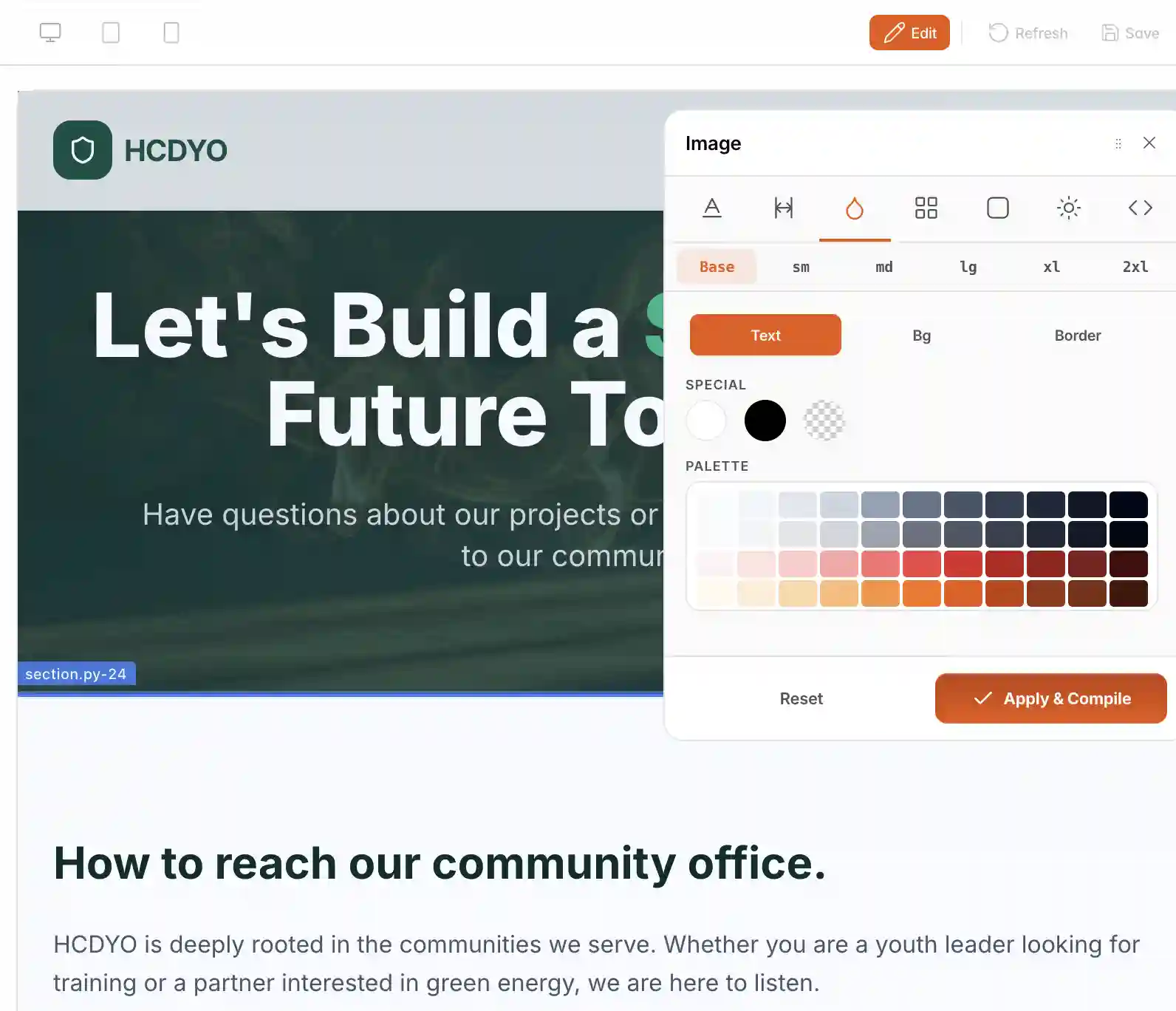Click the HCDYO shield logo icon

83,150
